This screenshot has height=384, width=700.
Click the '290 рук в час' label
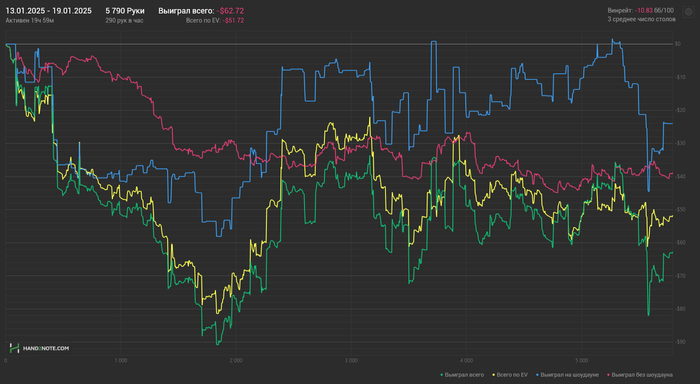[x=124, y=21]
